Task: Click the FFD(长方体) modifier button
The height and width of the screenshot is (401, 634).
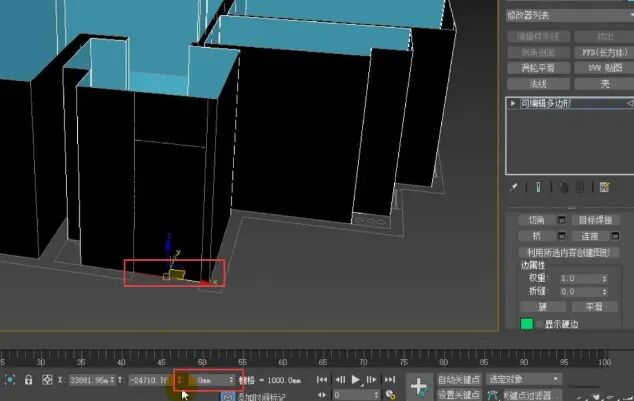Action: coord(605,53)
